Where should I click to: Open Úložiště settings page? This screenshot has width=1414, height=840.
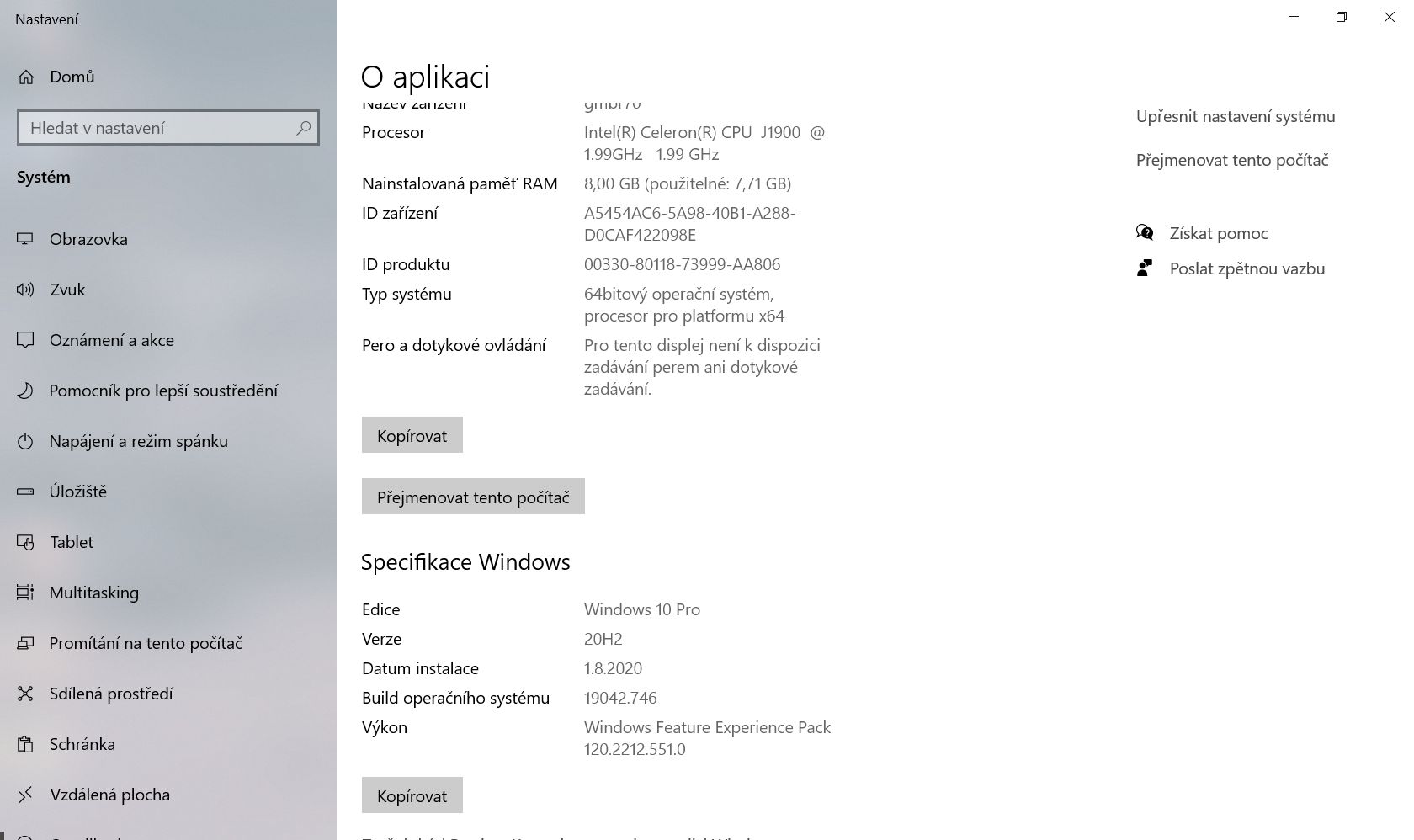pyautogui.click(x=168, y=492)
